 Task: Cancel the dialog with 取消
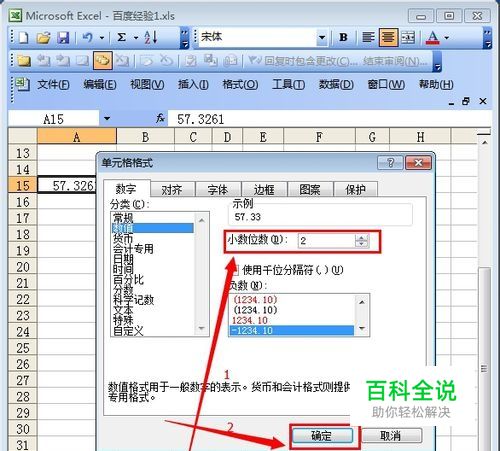click(x=391, y=435)
